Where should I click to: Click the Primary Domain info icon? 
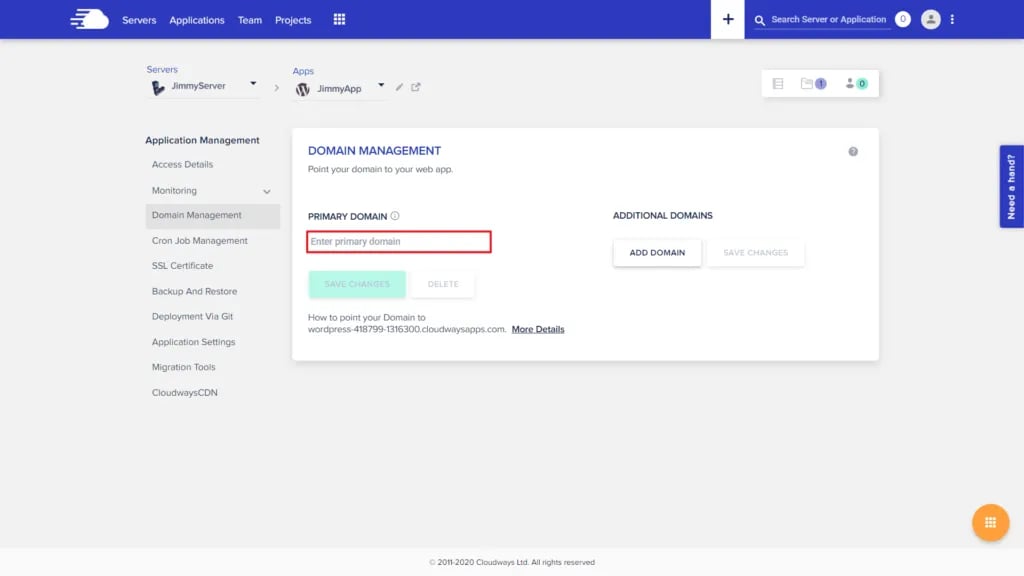point(395,216)
